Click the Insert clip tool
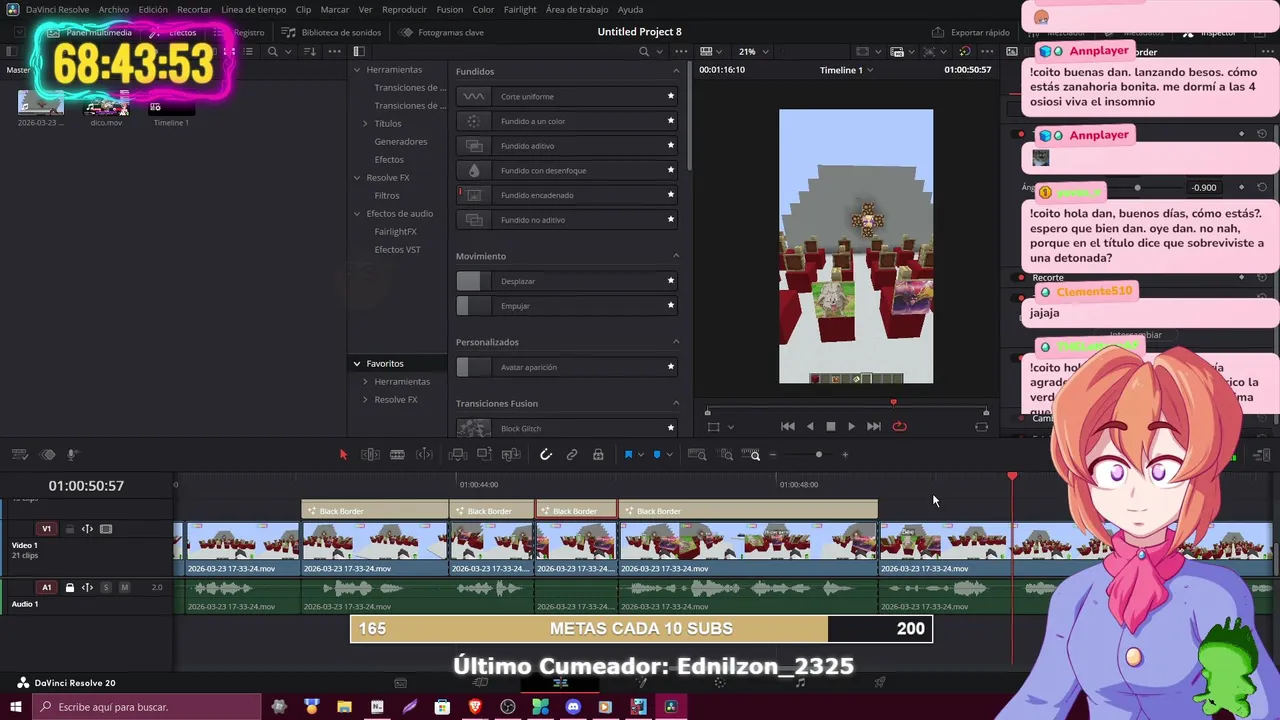The width and height of the screenshot is (1280, 720). (x=458, y=455)
